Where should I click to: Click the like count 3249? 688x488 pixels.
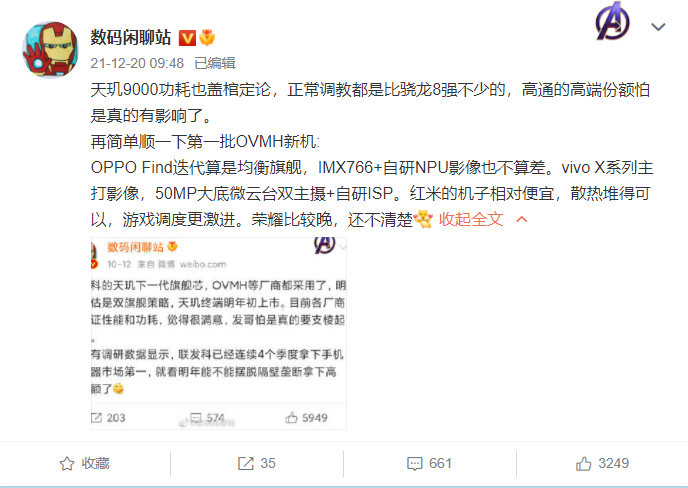(613, 463)
